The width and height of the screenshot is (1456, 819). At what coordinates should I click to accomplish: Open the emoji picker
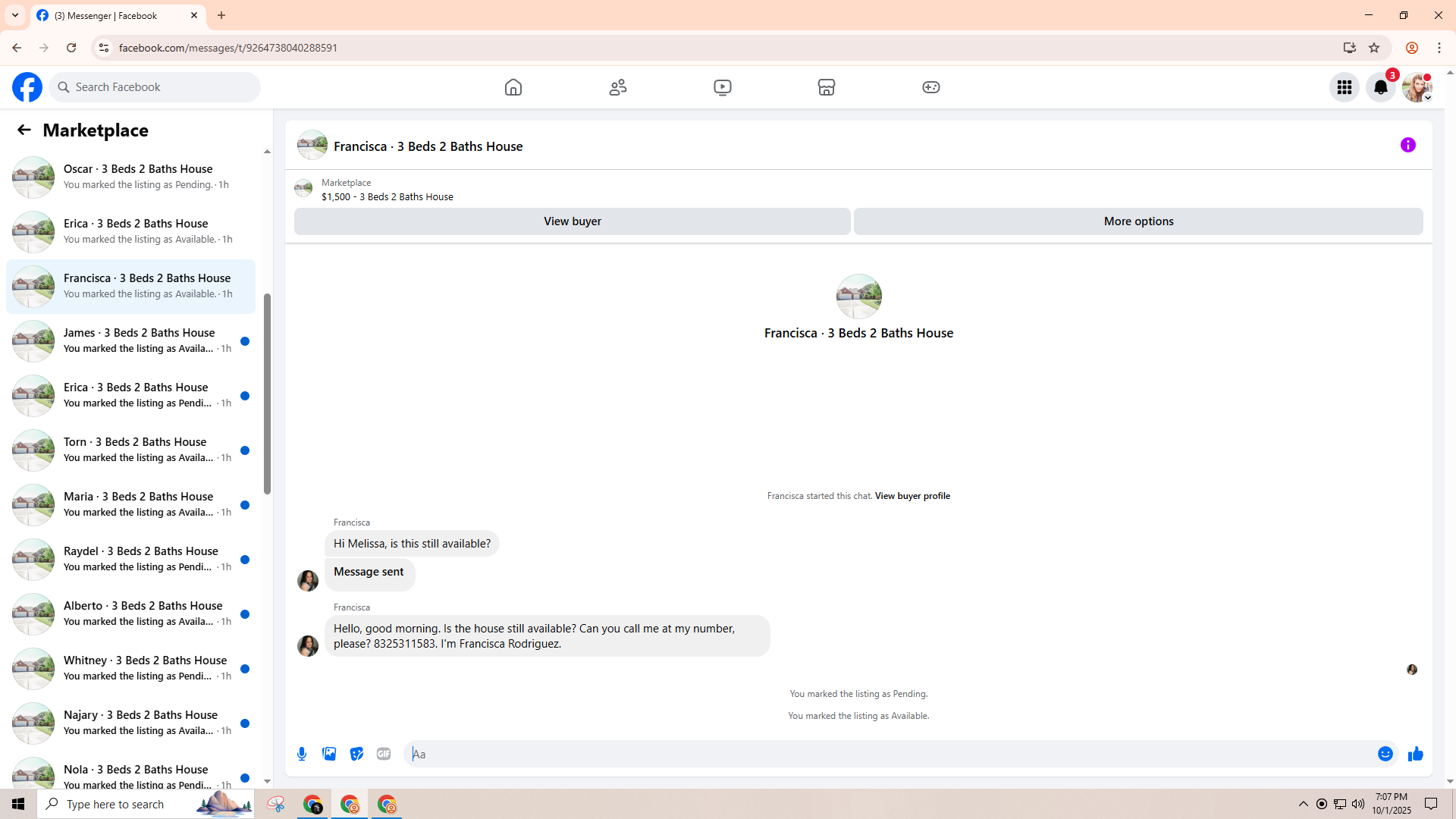click(1385, 754)
